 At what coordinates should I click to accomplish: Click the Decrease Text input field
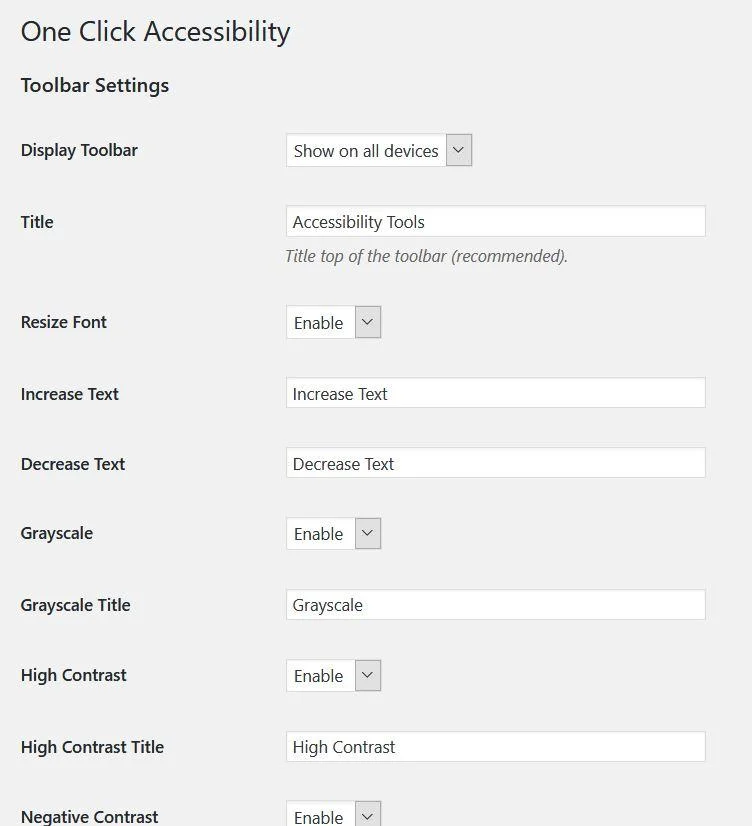pyautogui.click(x=495, y=464)
